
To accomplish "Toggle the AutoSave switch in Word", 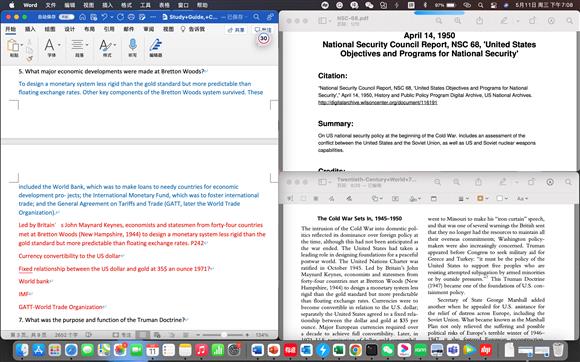I will pyautogui.click(x=66, y=17).
